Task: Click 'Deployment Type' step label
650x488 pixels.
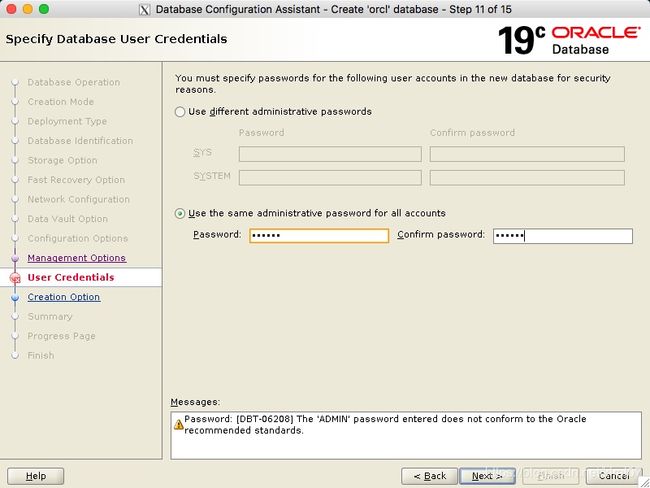Action: point(67,121)
